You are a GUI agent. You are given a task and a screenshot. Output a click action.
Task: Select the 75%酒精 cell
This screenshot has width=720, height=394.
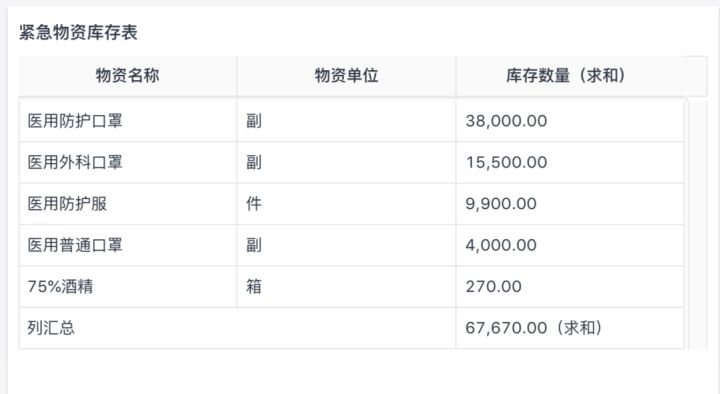pyautogui.click(x=128, y=287)
